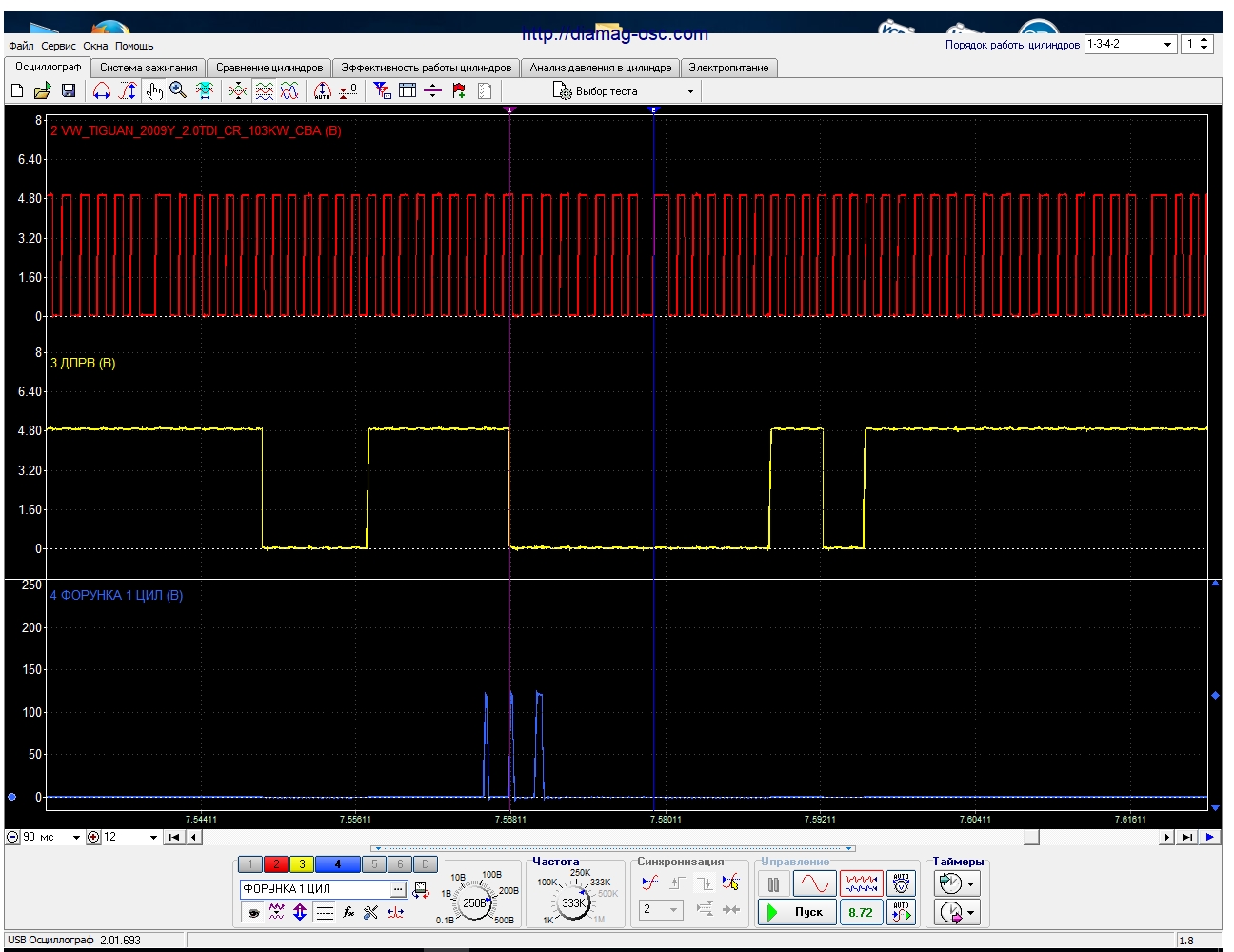
Task: Click the pause button in Управление
Action: click(x=773, y=884)
